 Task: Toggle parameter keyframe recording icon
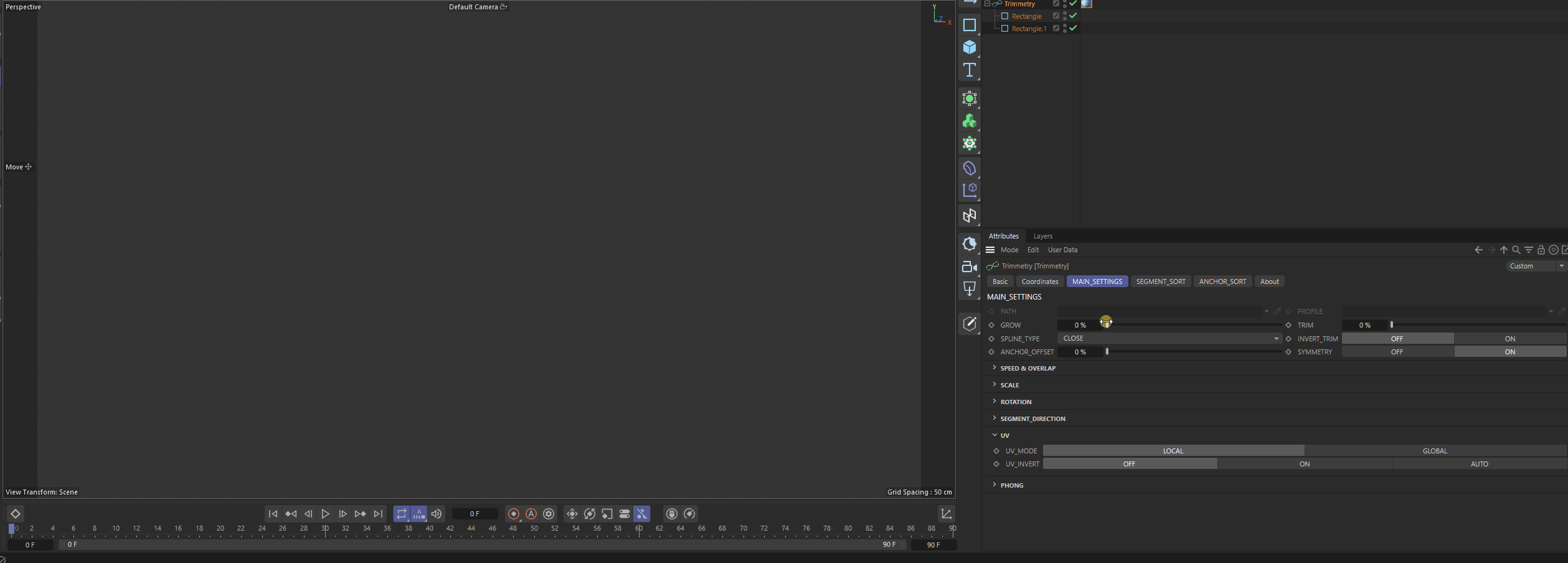tap(625, 514)
